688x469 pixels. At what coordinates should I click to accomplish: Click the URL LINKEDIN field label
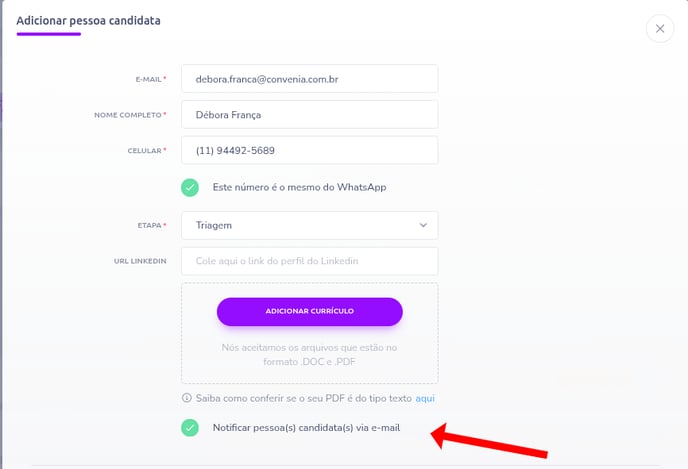pos(141,262)
